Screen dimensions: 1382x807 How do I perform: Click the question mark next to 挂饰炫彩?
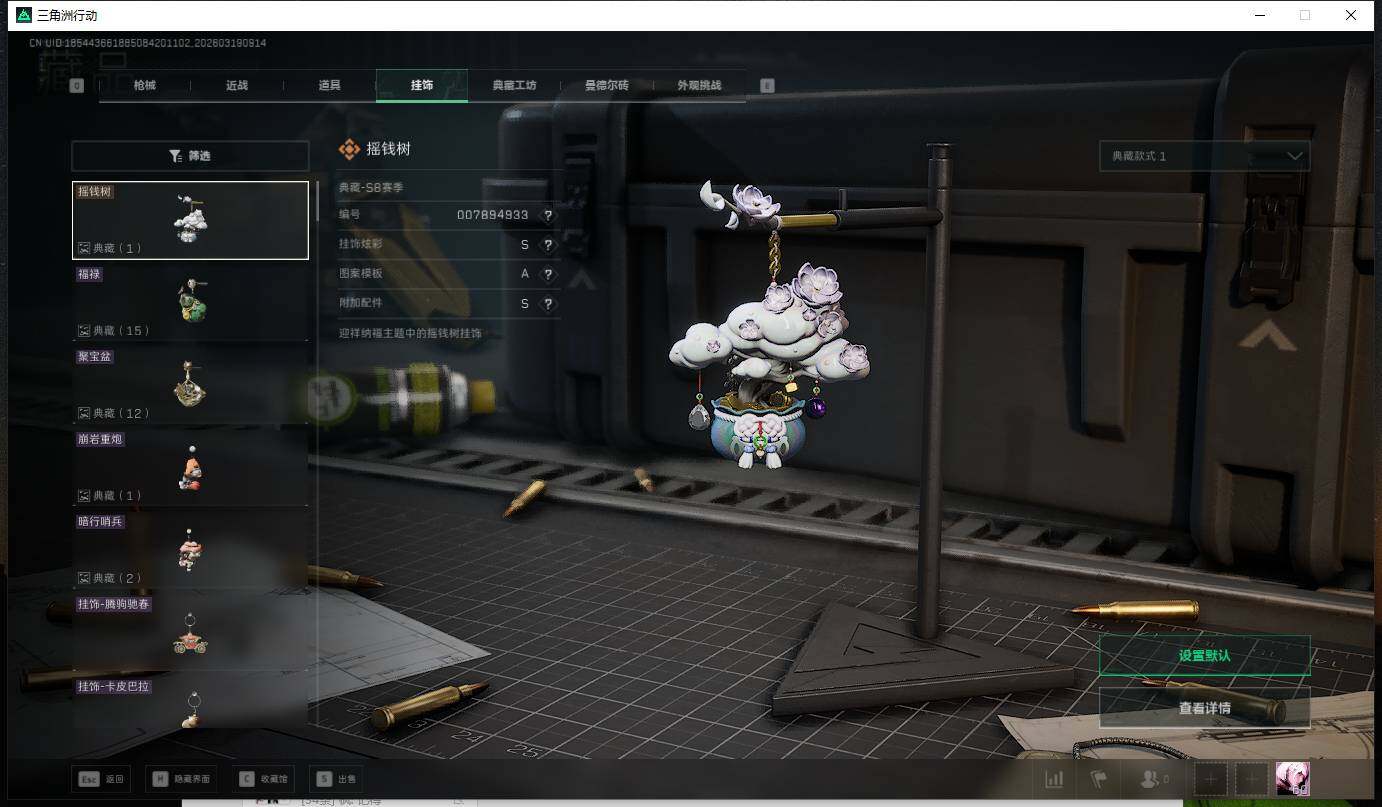[548, 245]
